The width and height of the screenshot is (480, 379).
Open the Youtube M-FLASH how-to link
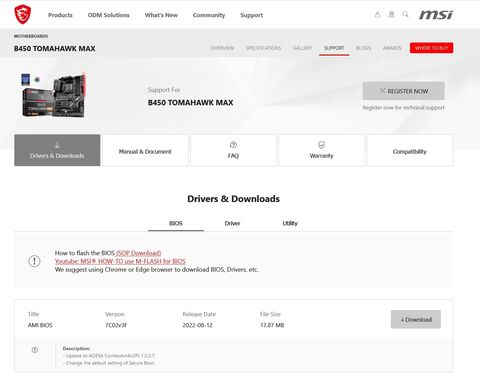pos(120,261)
